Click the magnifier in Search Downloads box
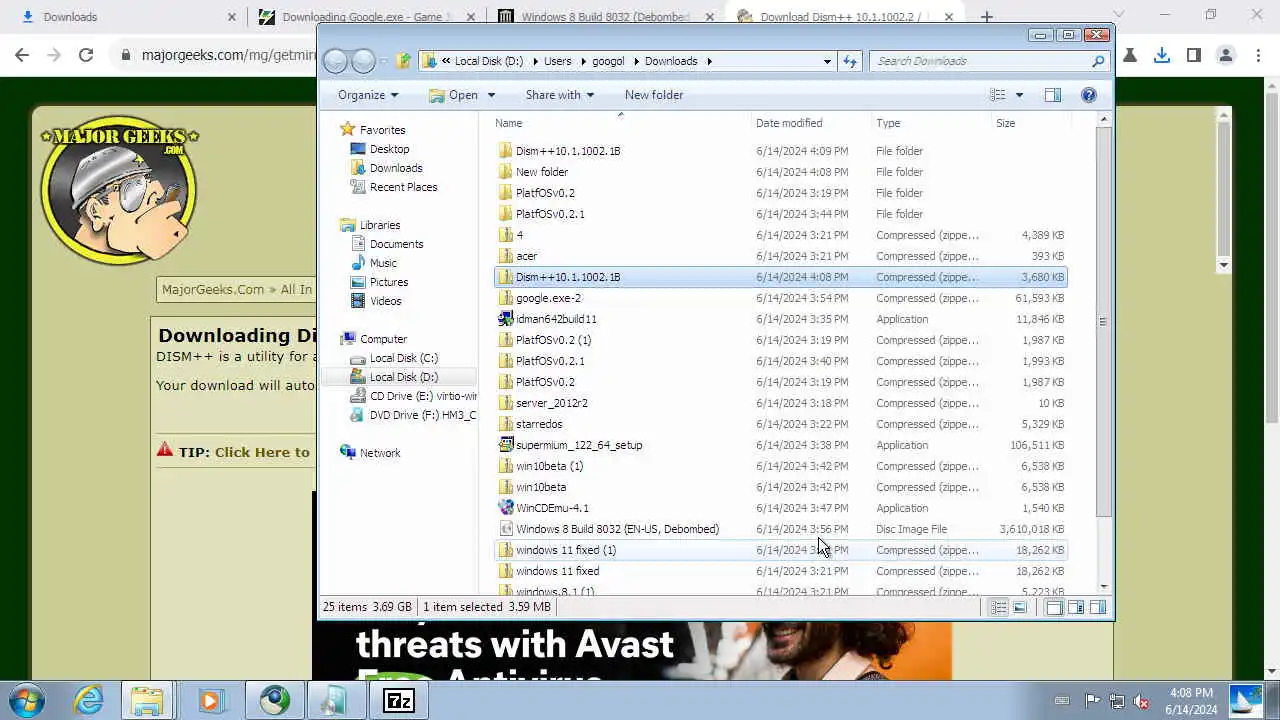Viewport: 1280px width, 720px height. (x=1098, y=61)
